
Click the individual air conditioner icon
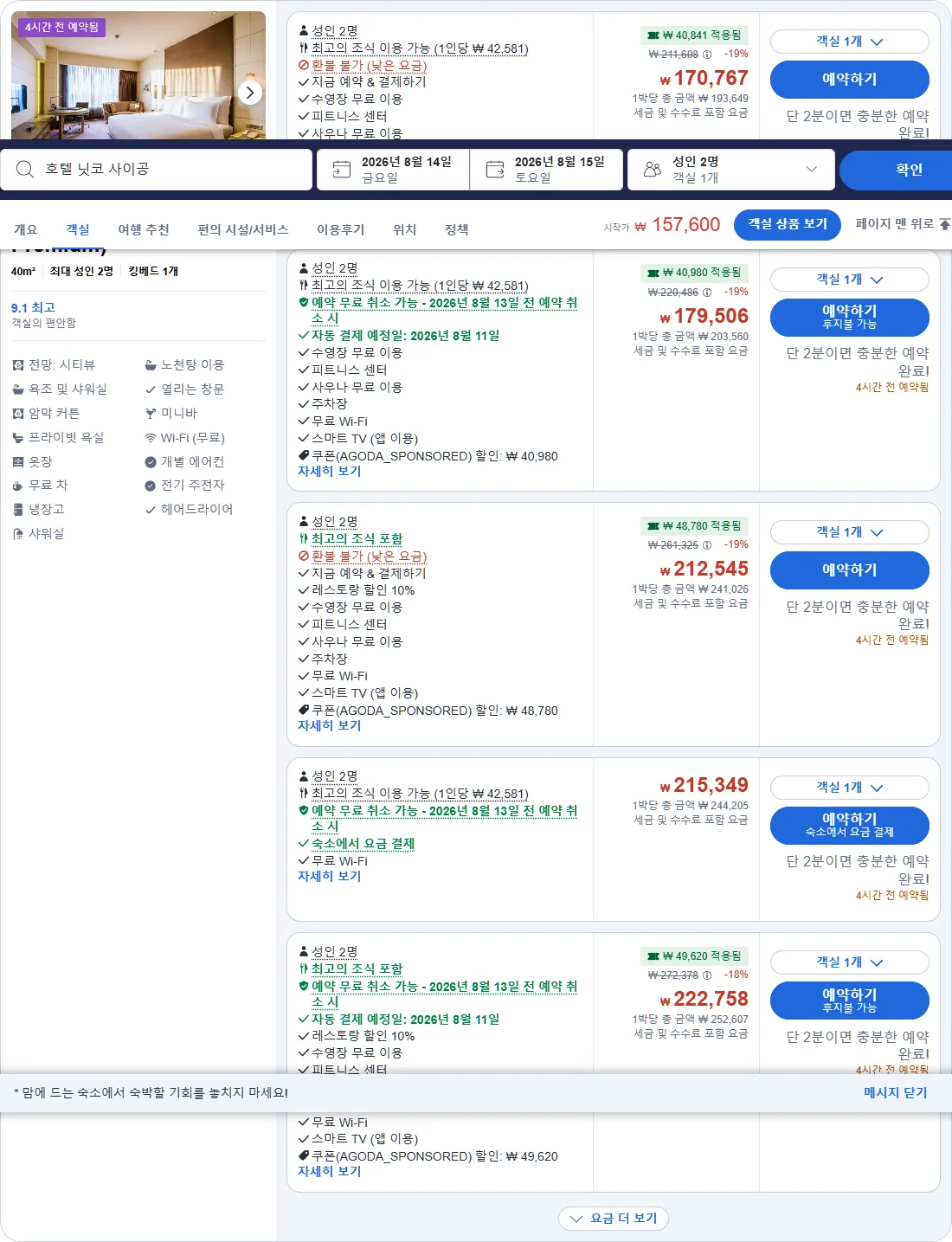[151, 462]
